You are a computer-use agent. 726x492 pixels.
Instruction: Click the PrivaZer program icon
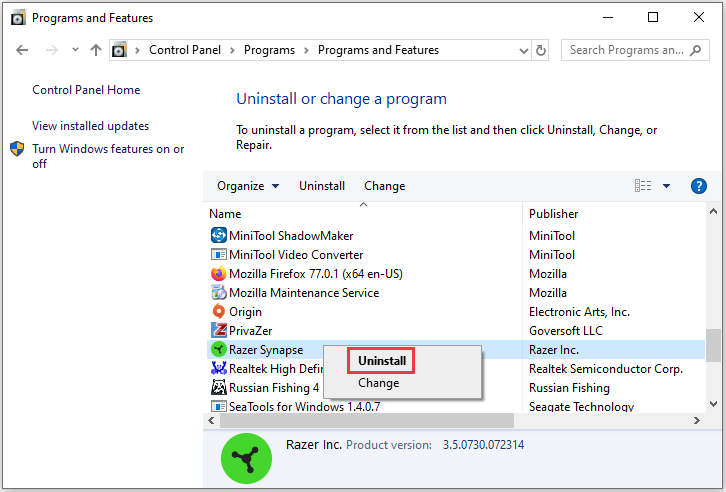pos(219,330)
